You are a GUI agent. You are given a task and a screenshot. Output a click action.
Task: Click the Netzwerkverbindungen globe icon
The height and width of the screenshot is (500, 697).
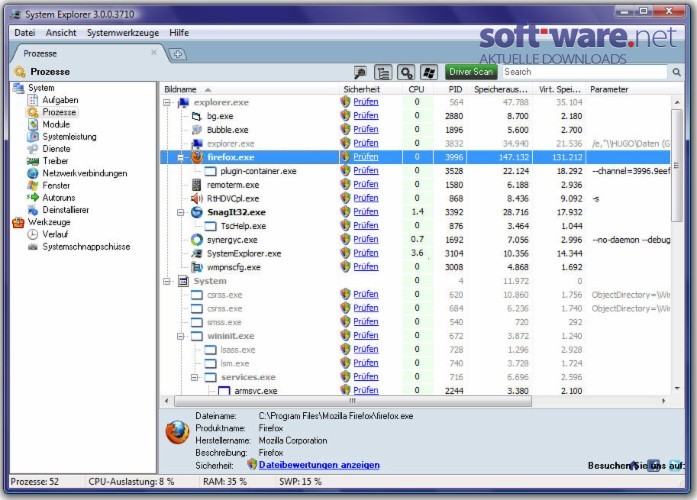click(x=33, y=173)
